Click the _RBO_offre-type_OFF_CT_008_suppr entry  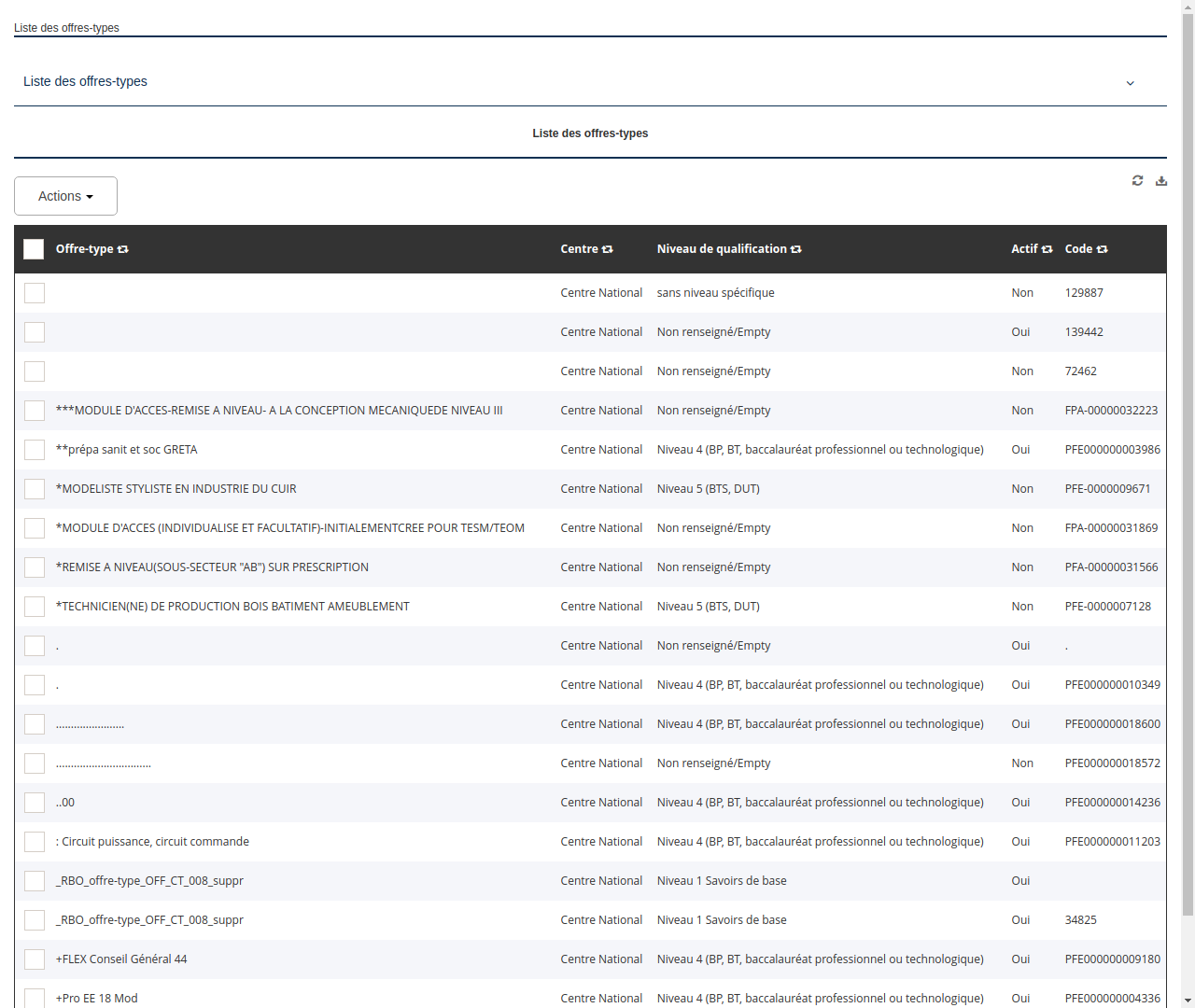coord(149,880)
